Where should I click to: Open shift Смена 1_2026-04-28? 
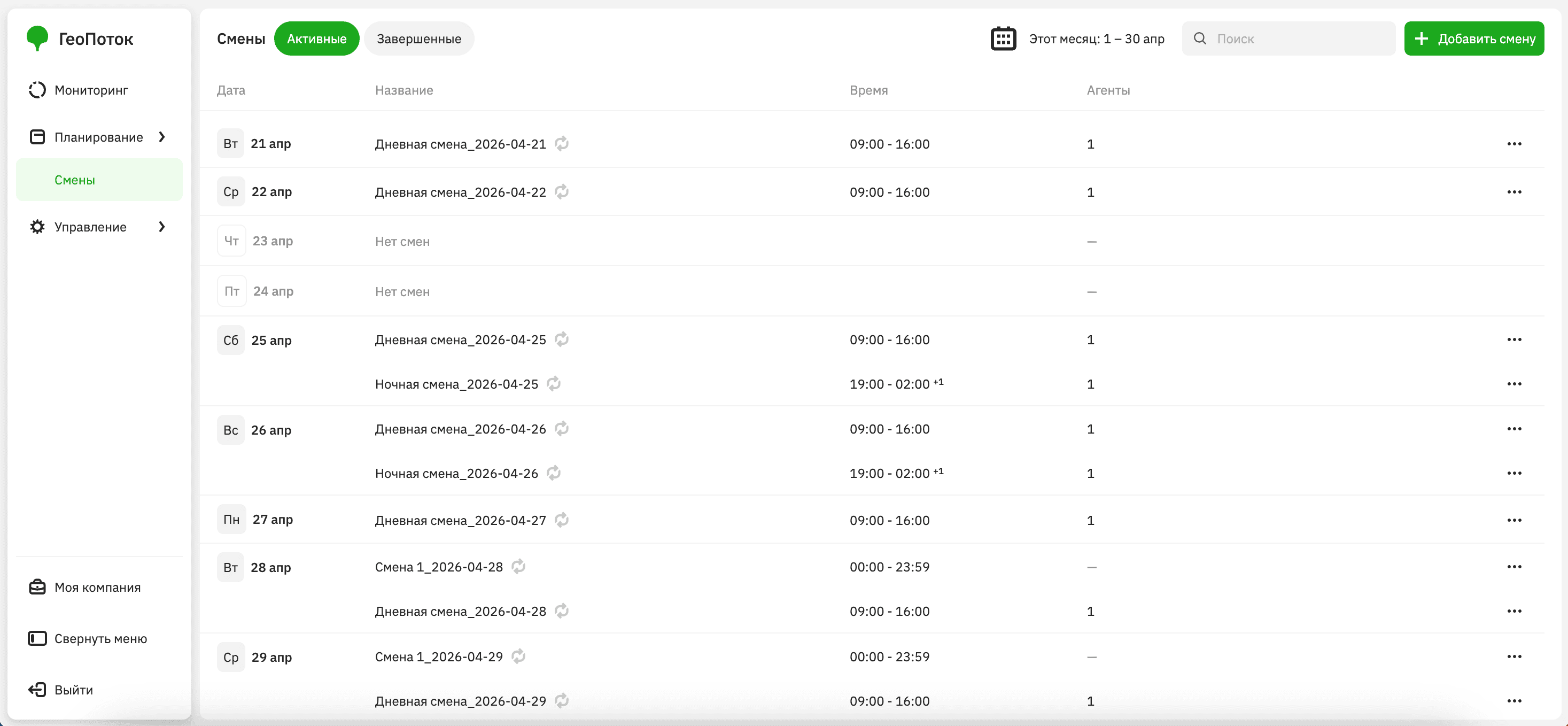click(x=439, y=567)
